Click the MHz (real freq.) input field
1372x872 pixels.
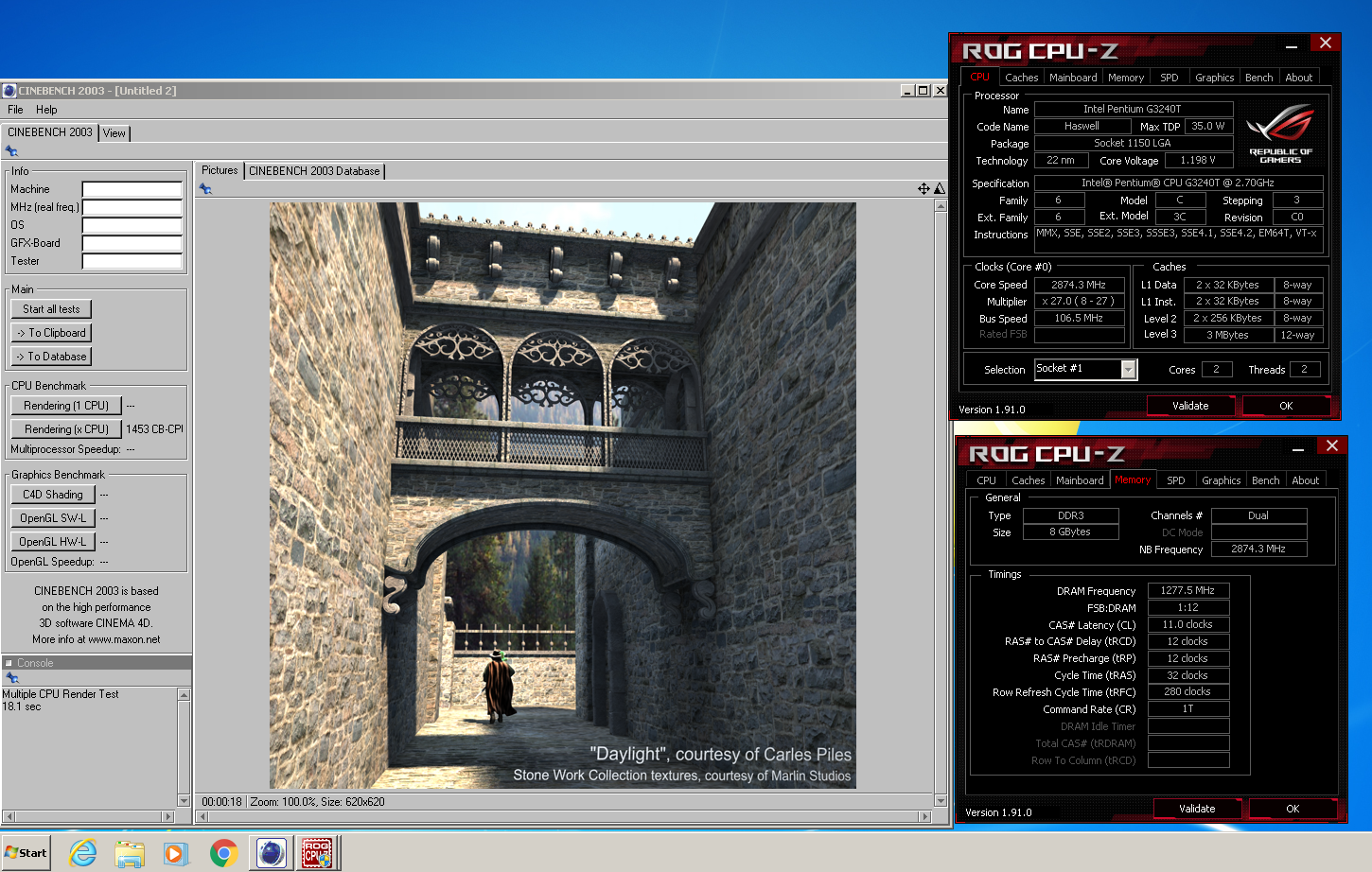coord(132,207)
